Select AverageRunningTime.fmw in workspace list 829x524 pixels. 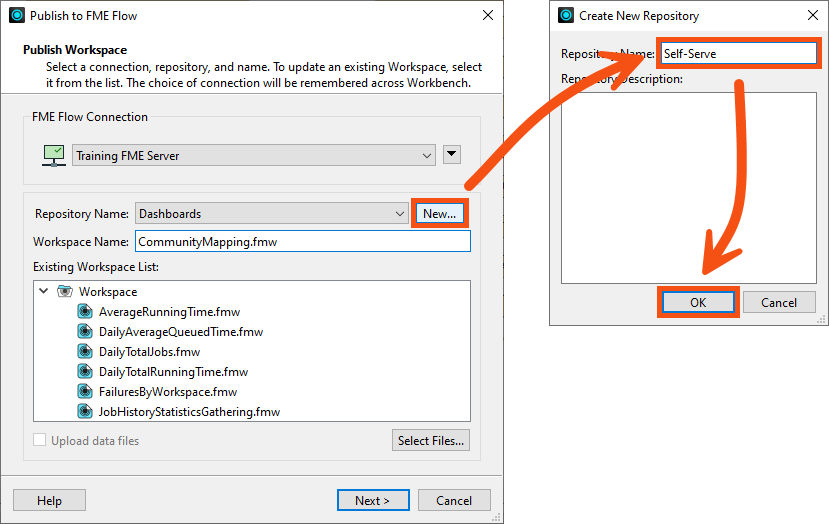[x=169, y=312]
